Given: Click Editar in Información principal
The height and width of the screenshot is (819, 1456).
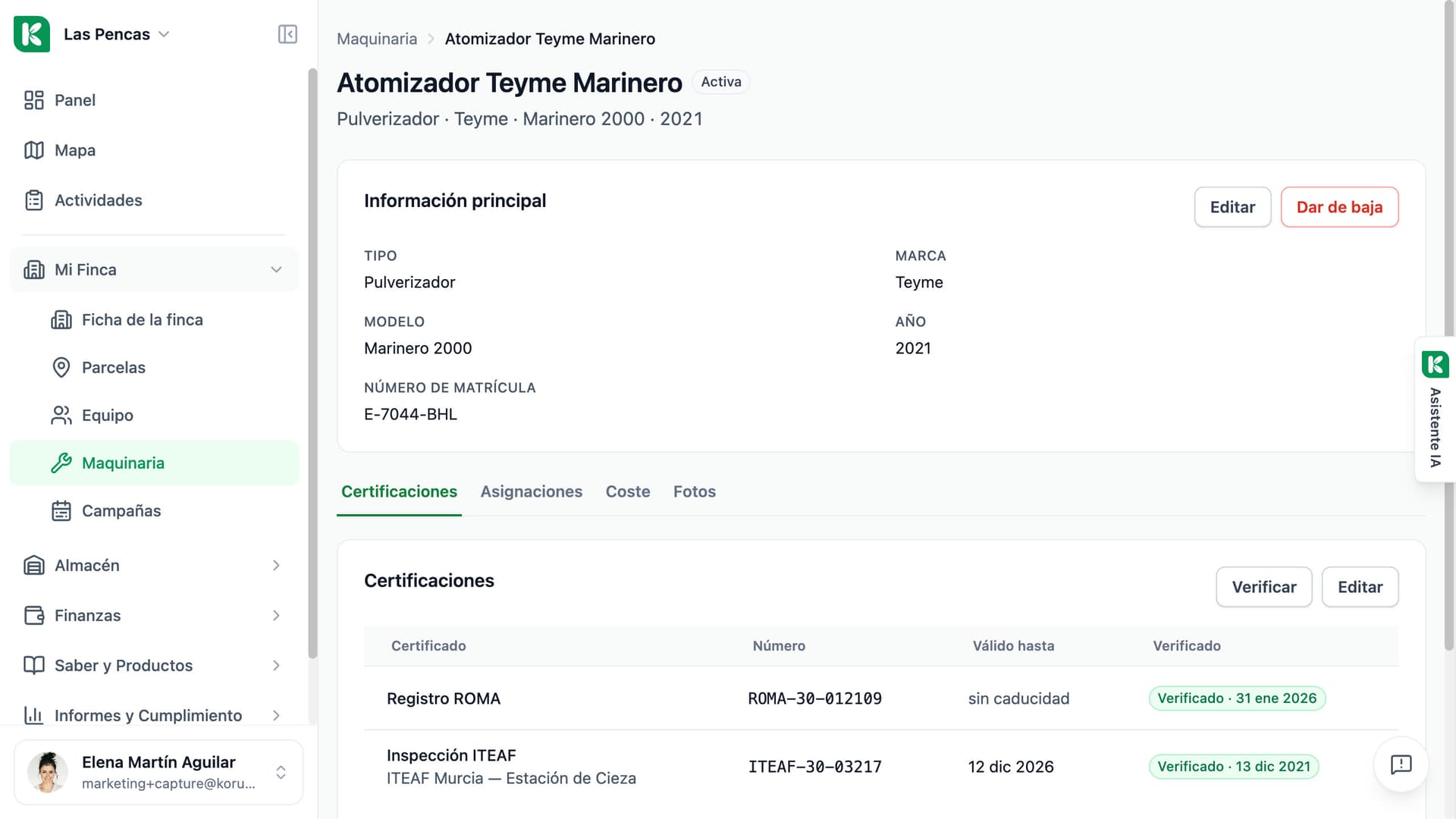Looking at the screenshot, I should pos(1232,207).
